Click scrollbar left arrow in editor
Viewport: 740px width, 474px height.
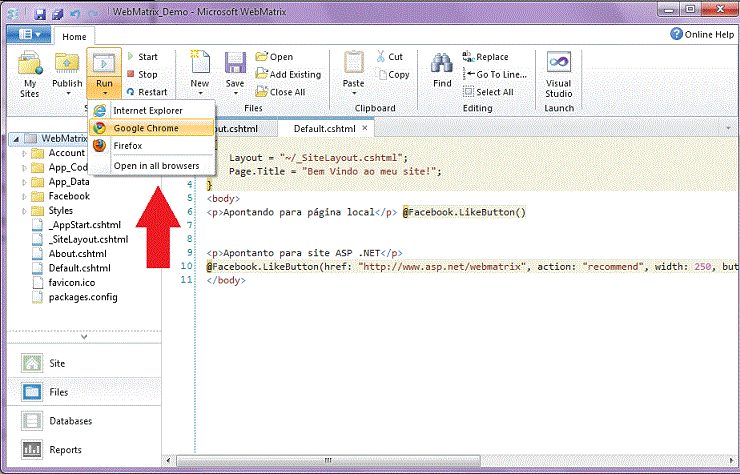click(x=168, y=460)
